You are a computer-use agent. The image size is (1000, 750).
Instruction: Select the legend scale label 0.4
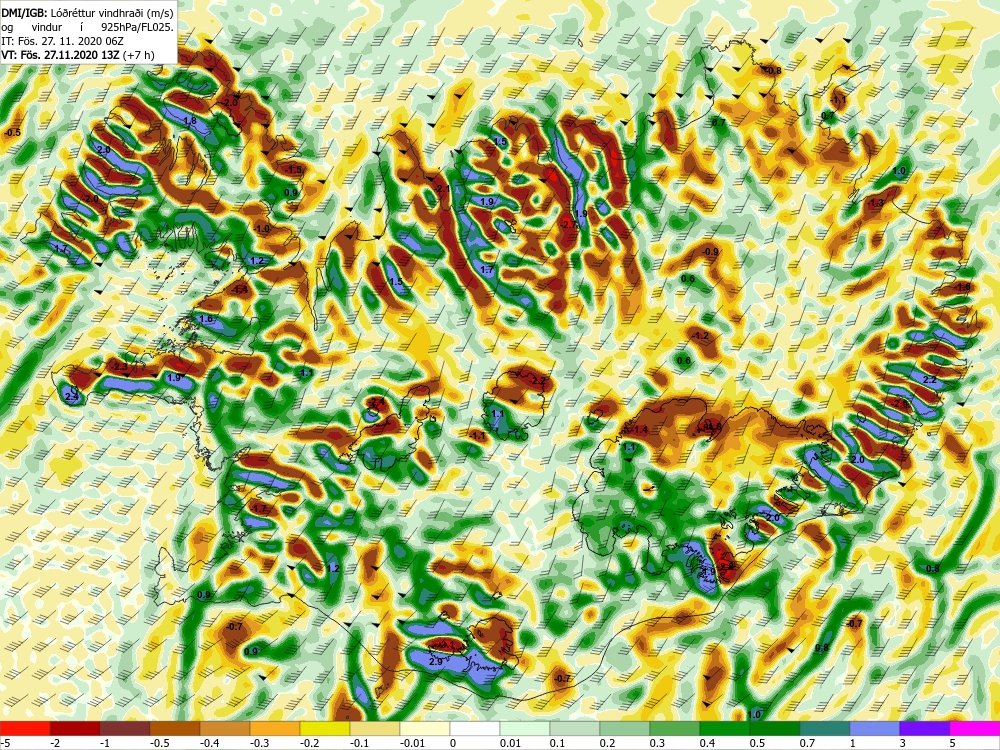707,743
